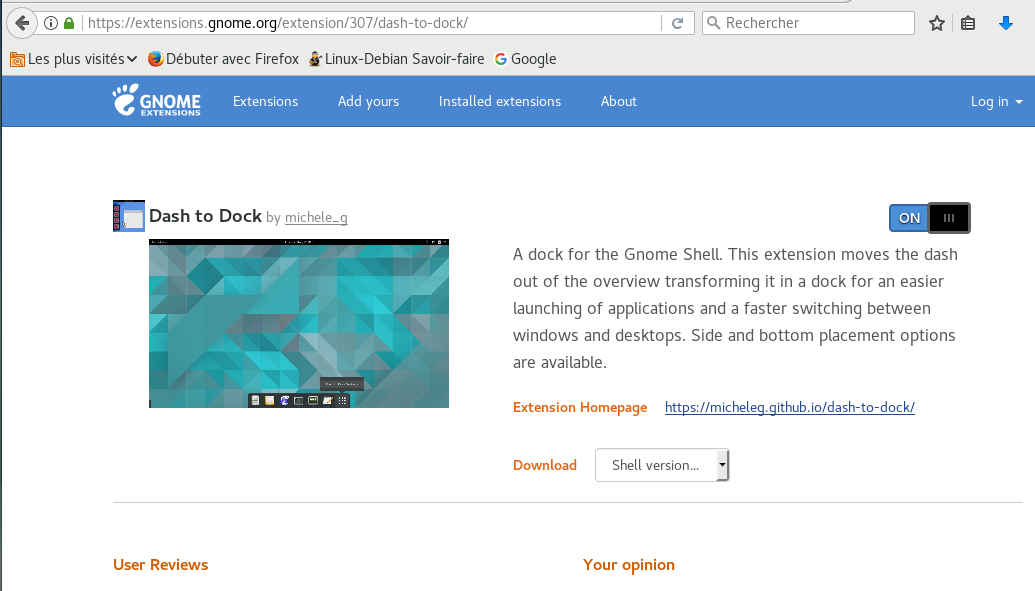Screen dimensions: 1035x591
Task: Open the Log in dropdown menu
Action: coord(996,101)
